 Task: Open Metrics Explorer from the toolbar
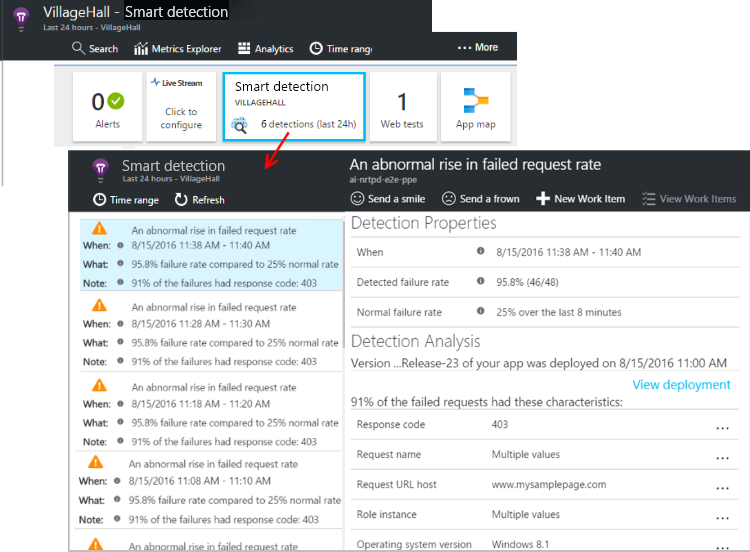pyautogui.click(x=177, y=48)
